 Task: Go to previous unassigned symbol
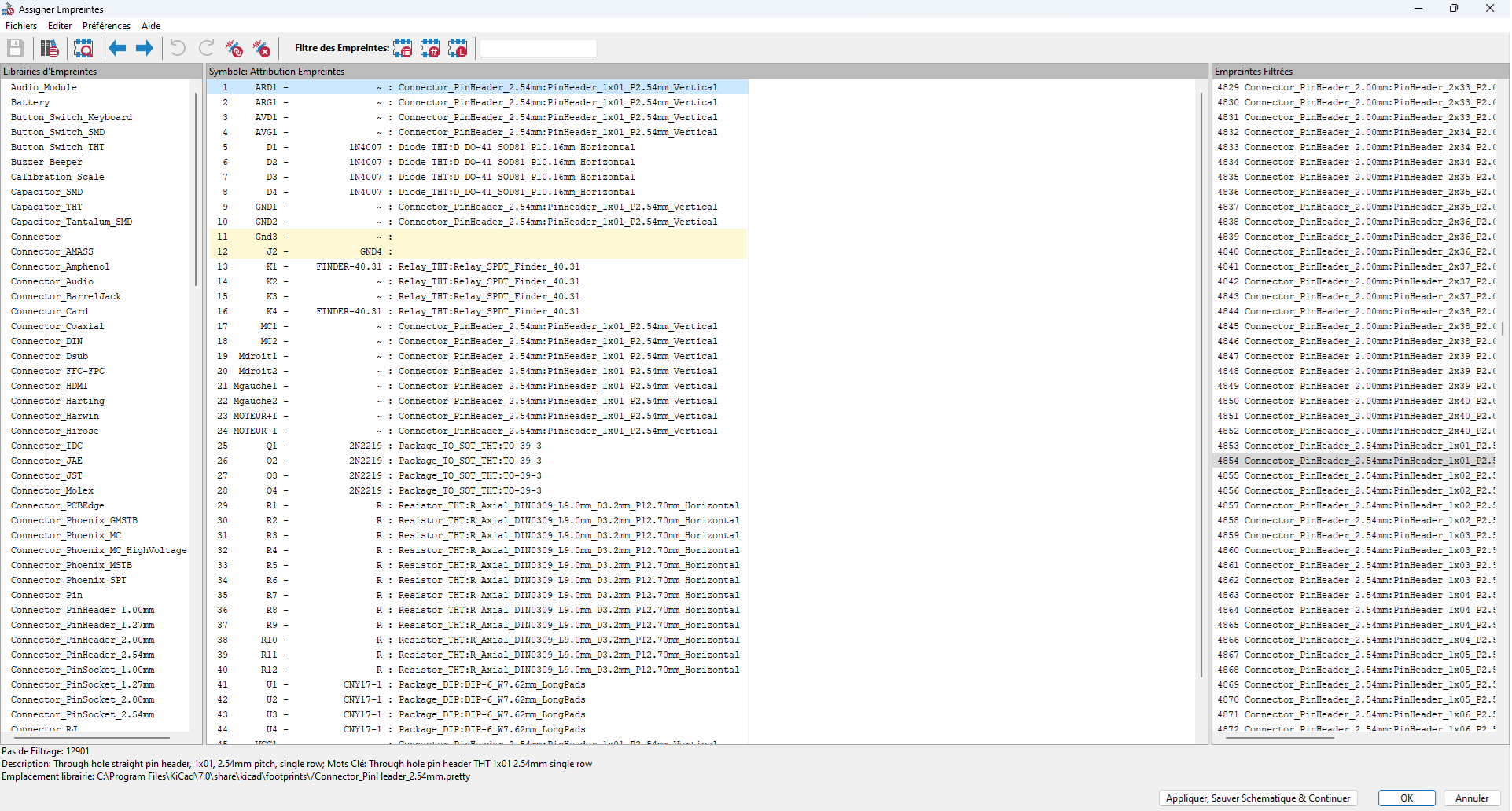tap(117, 49)
